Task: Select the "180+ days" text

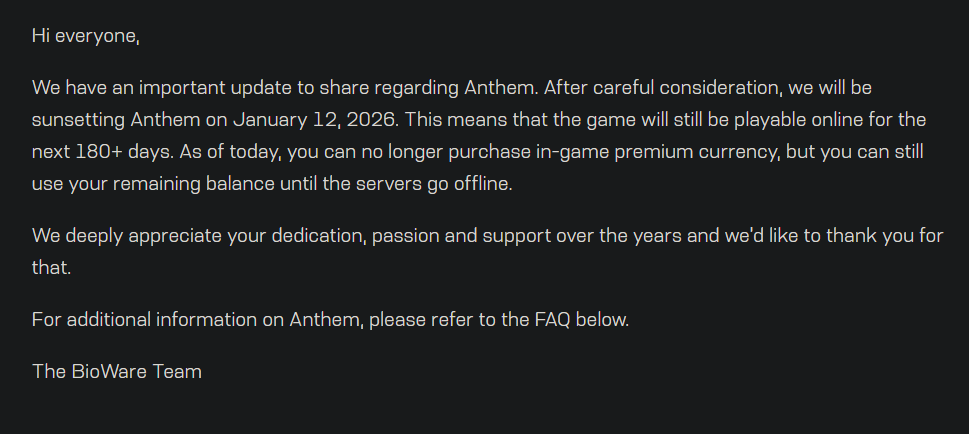Action: point(124,152)
